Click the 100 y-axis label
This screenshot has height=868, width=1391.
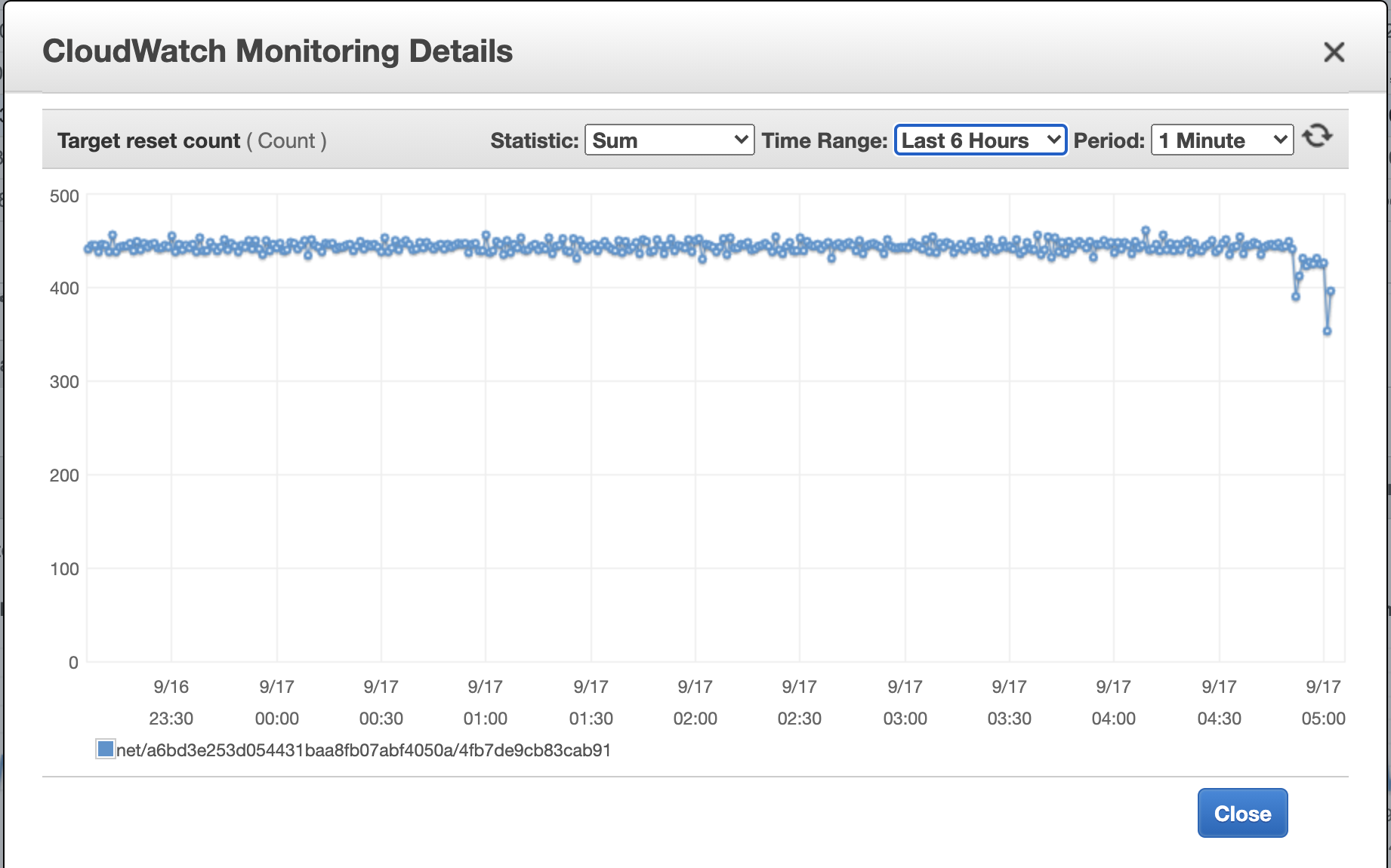[64, 569]
